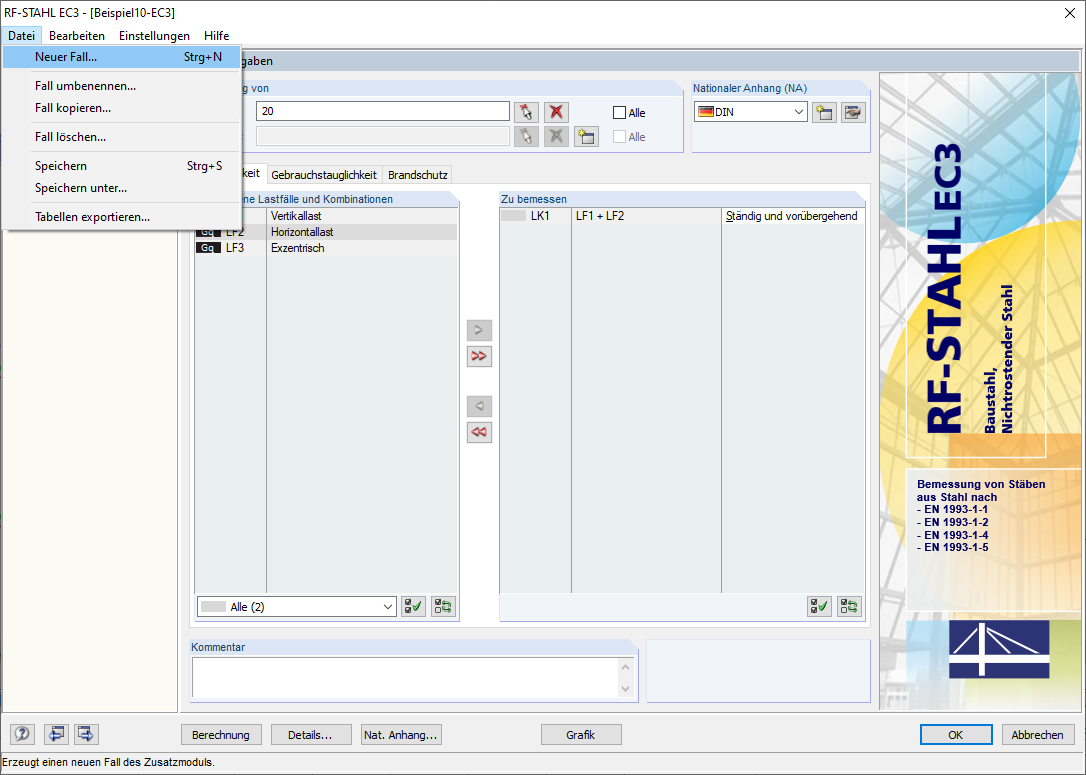
Task: Select LK1 row in Zu bemessen list
Action: [682, 216]
